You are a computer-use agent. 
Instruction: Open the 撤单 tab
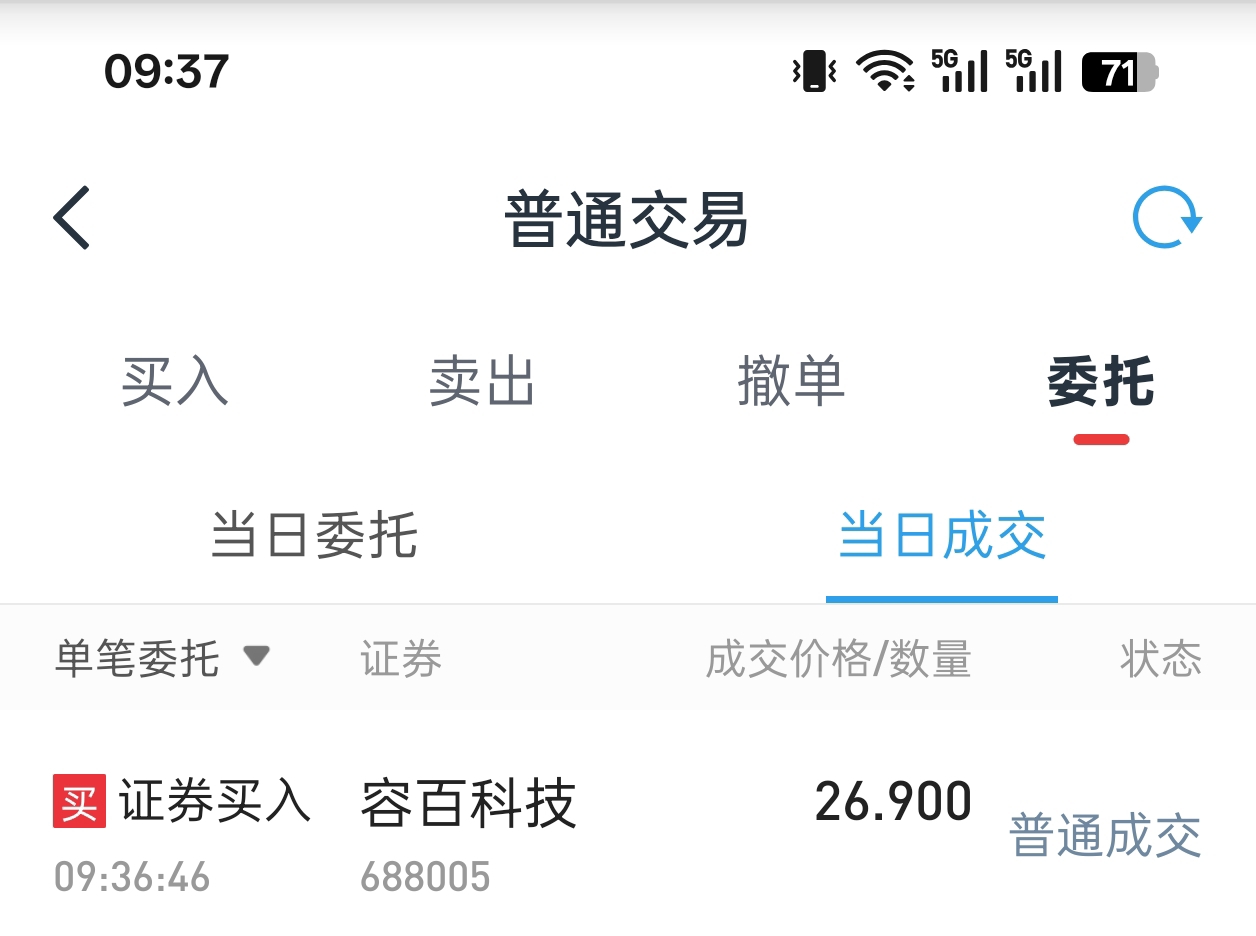(791, 381)
